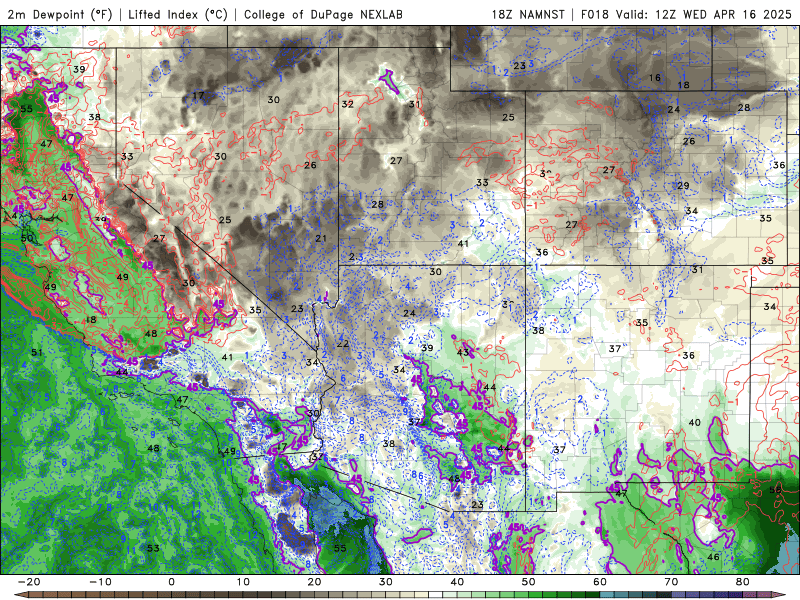800x600 pixels.
Task: Click the '80' colorbar scale label
Action: point(743,582)
